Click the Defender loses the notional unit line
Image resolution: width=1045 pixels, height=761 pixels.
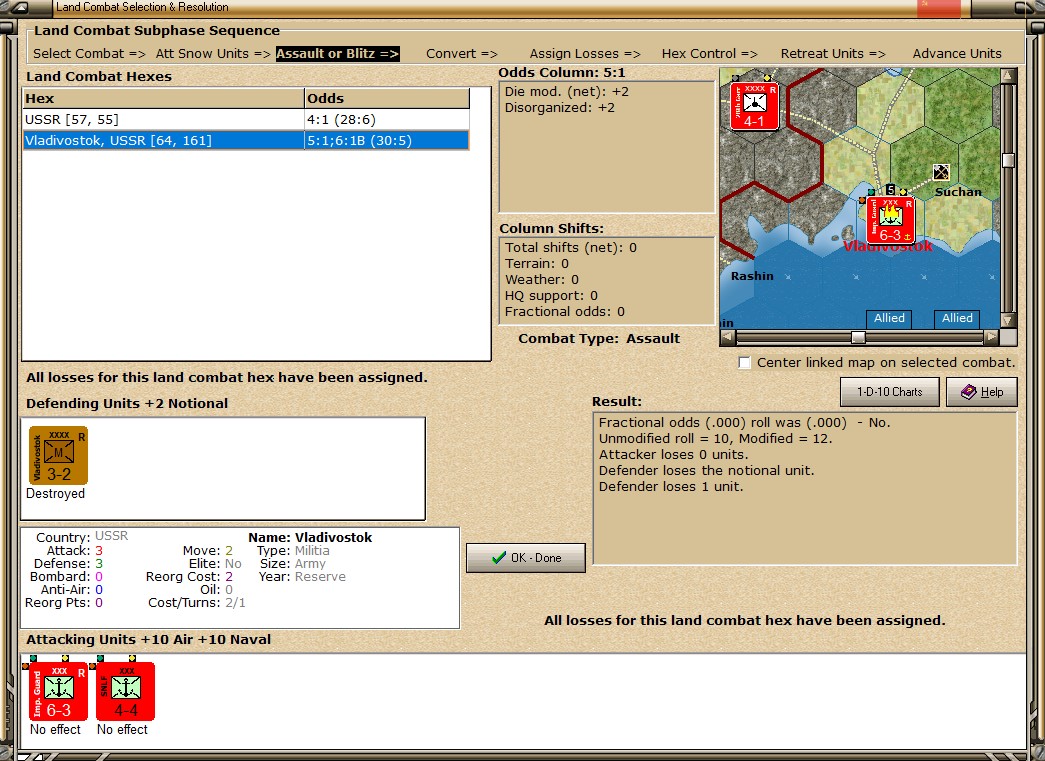[x=706, y=470]
